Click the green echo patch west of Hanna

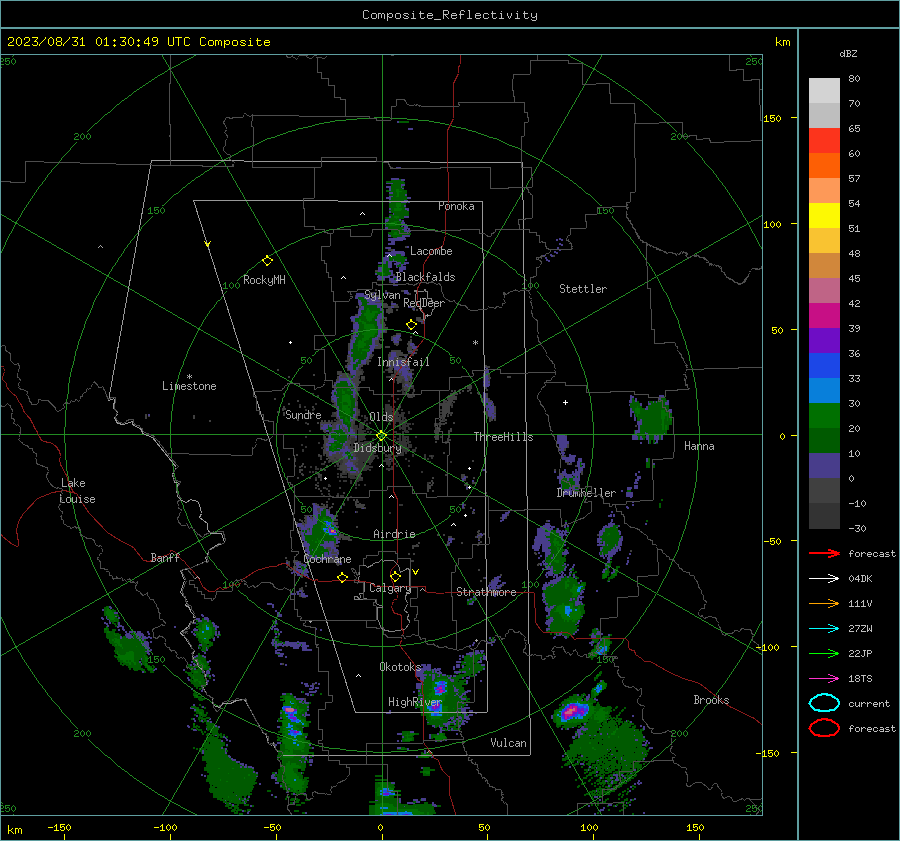click(x=651, y=417)
